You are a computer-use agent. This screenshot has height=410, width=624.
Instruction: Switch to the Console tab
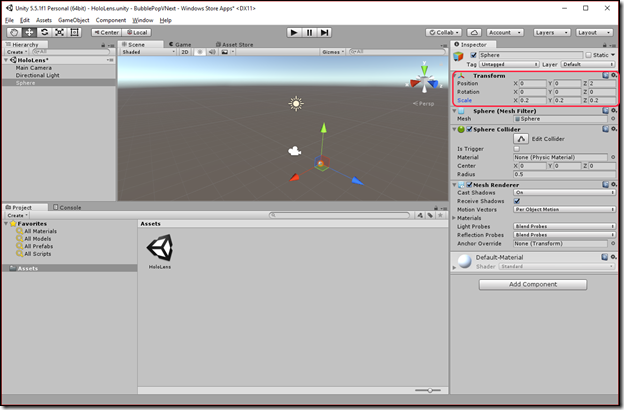coord(67,207)
